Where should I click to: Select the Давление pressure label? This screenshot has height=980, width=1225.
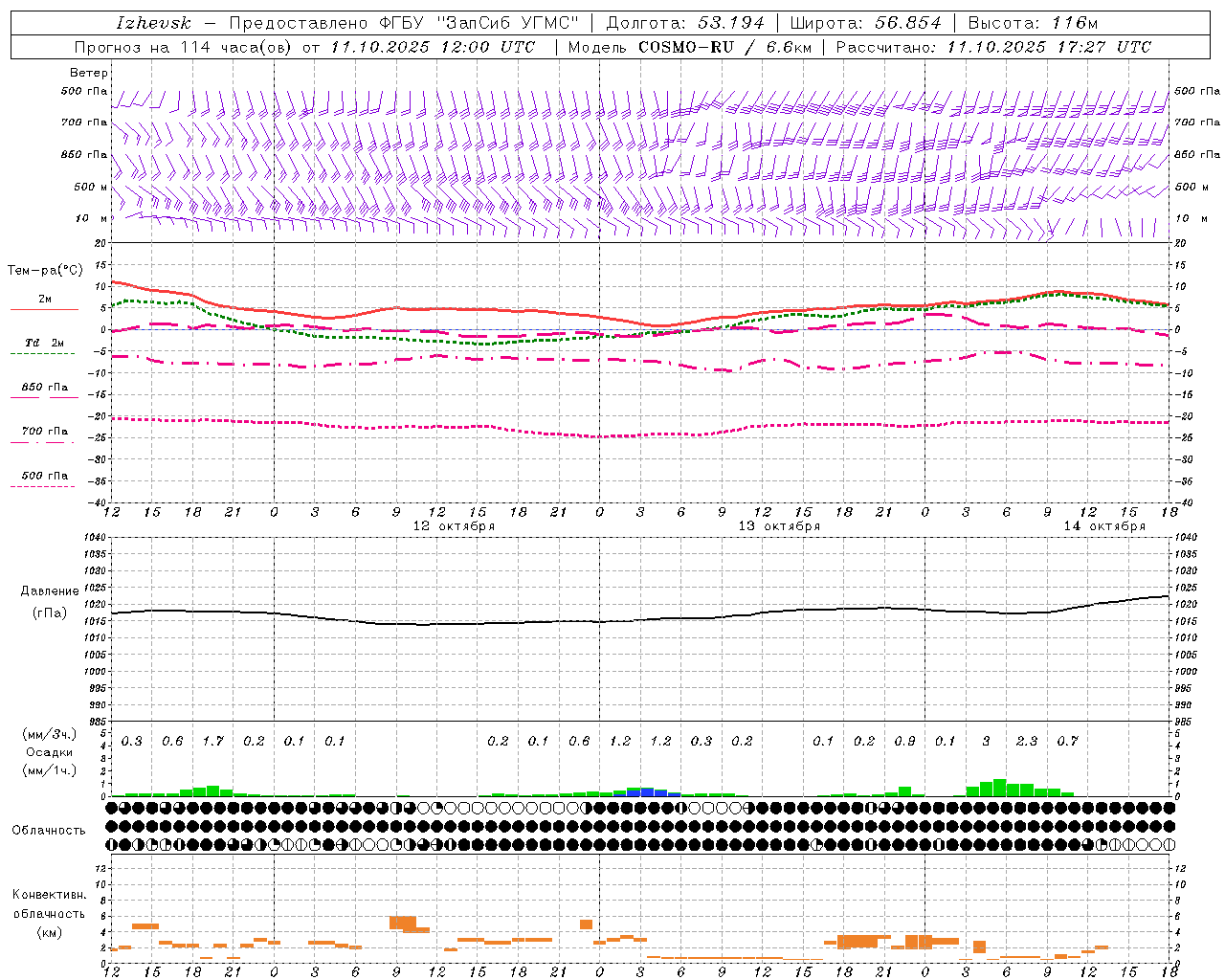(x=50, y=591)
